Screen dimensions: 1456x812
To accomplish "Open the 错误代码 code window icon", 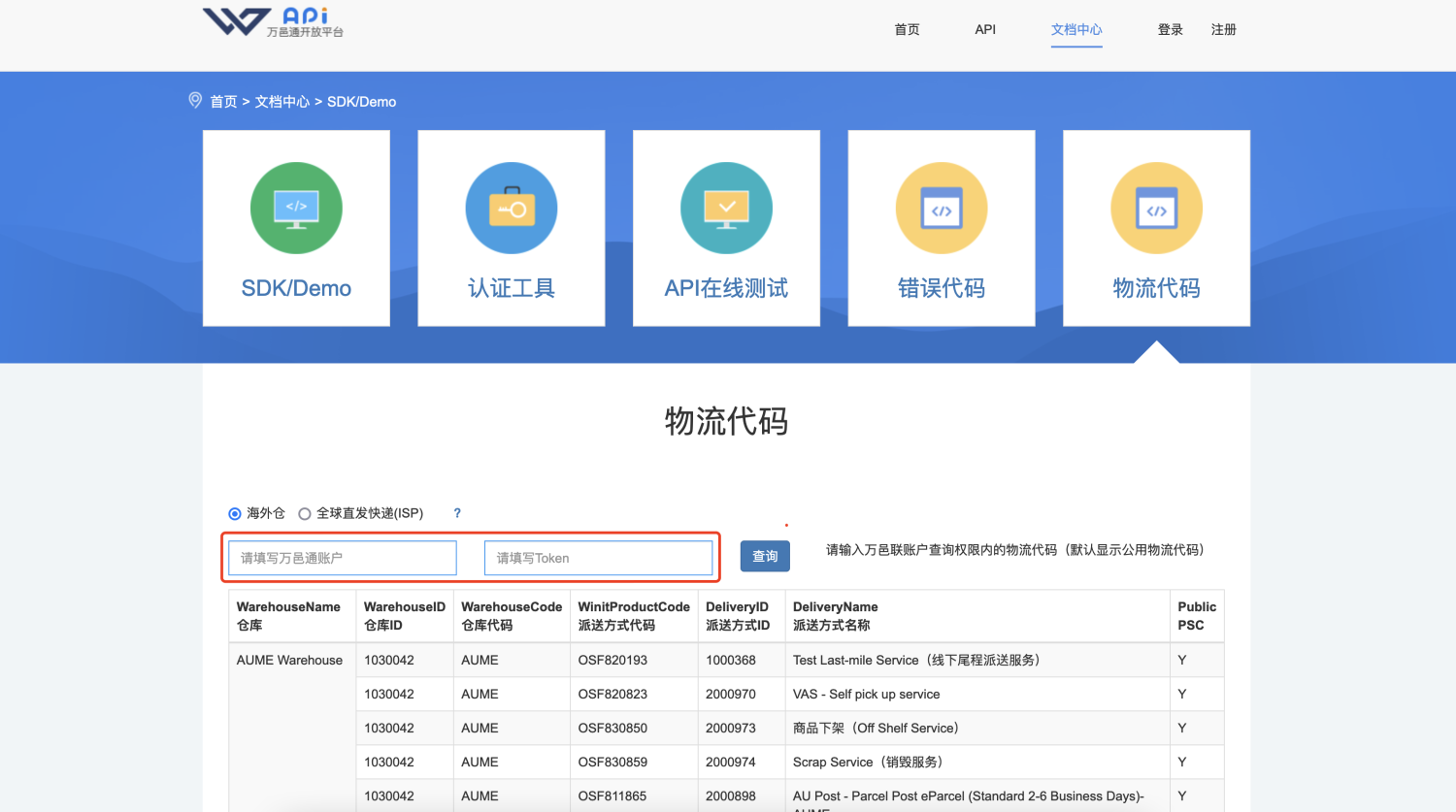I will pyautogui.click(x=942, y=209).
